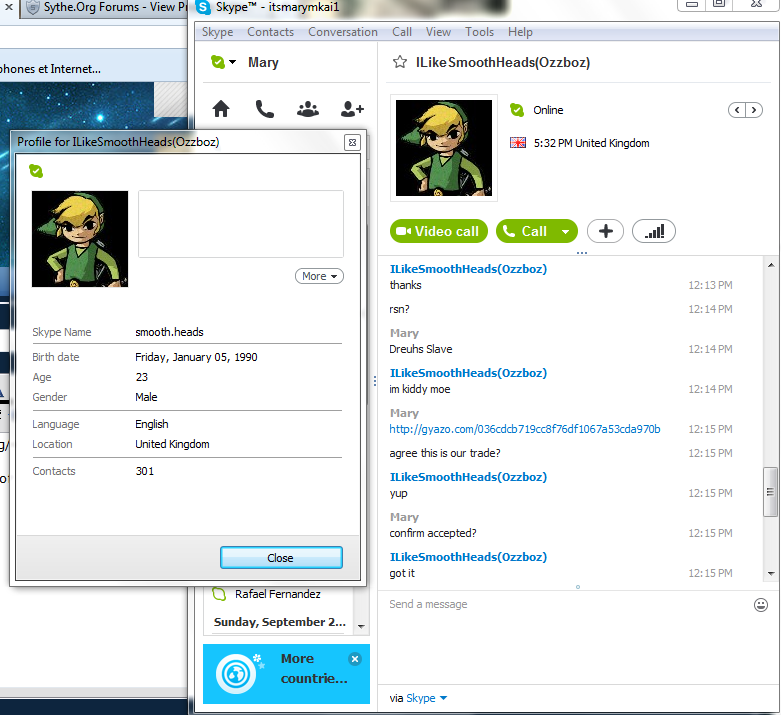Open the Conversation menu
781x715 pixels.
click(343, 32)
